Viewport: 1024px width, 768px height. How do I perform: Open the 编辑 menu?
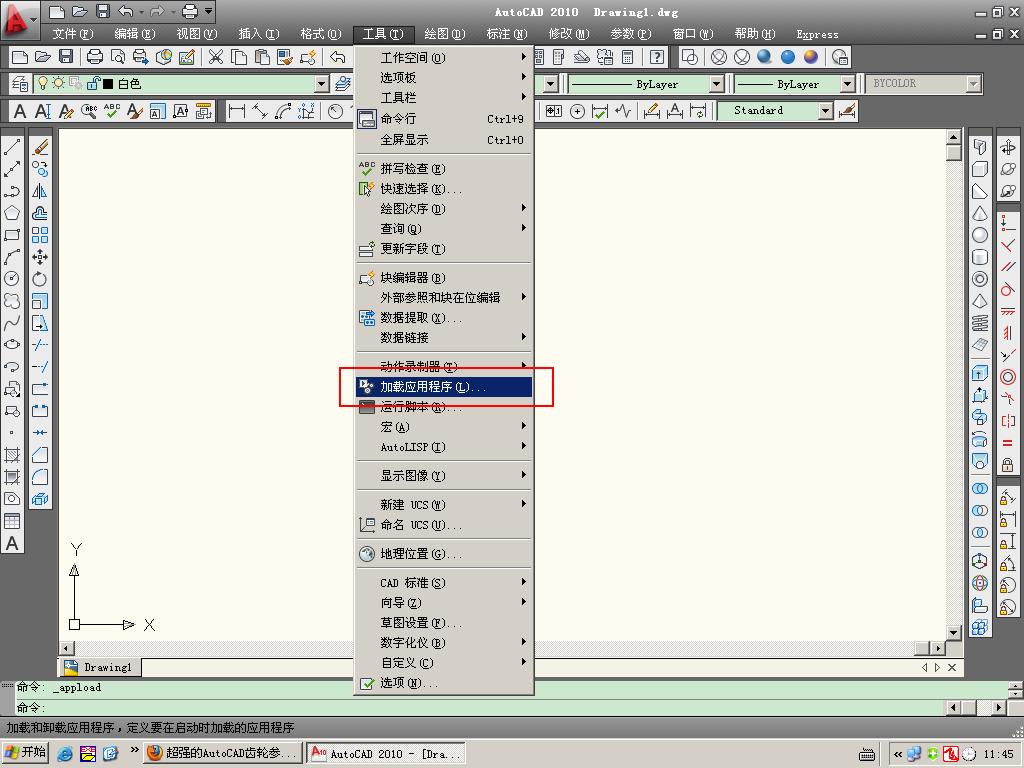point(135,34)
